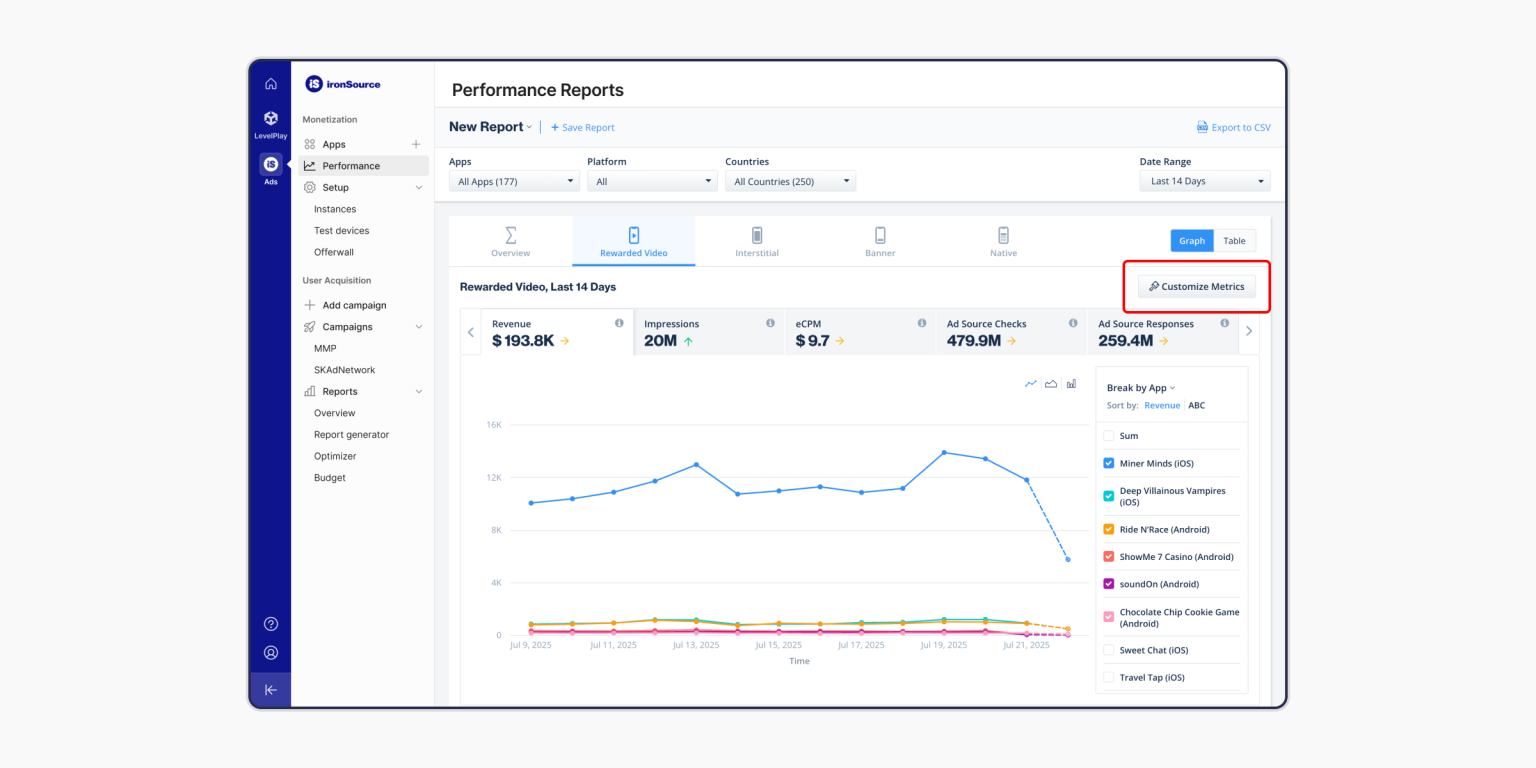
Task: Enable the Sum checkbox in the legend
Action: pos(1108,435)
